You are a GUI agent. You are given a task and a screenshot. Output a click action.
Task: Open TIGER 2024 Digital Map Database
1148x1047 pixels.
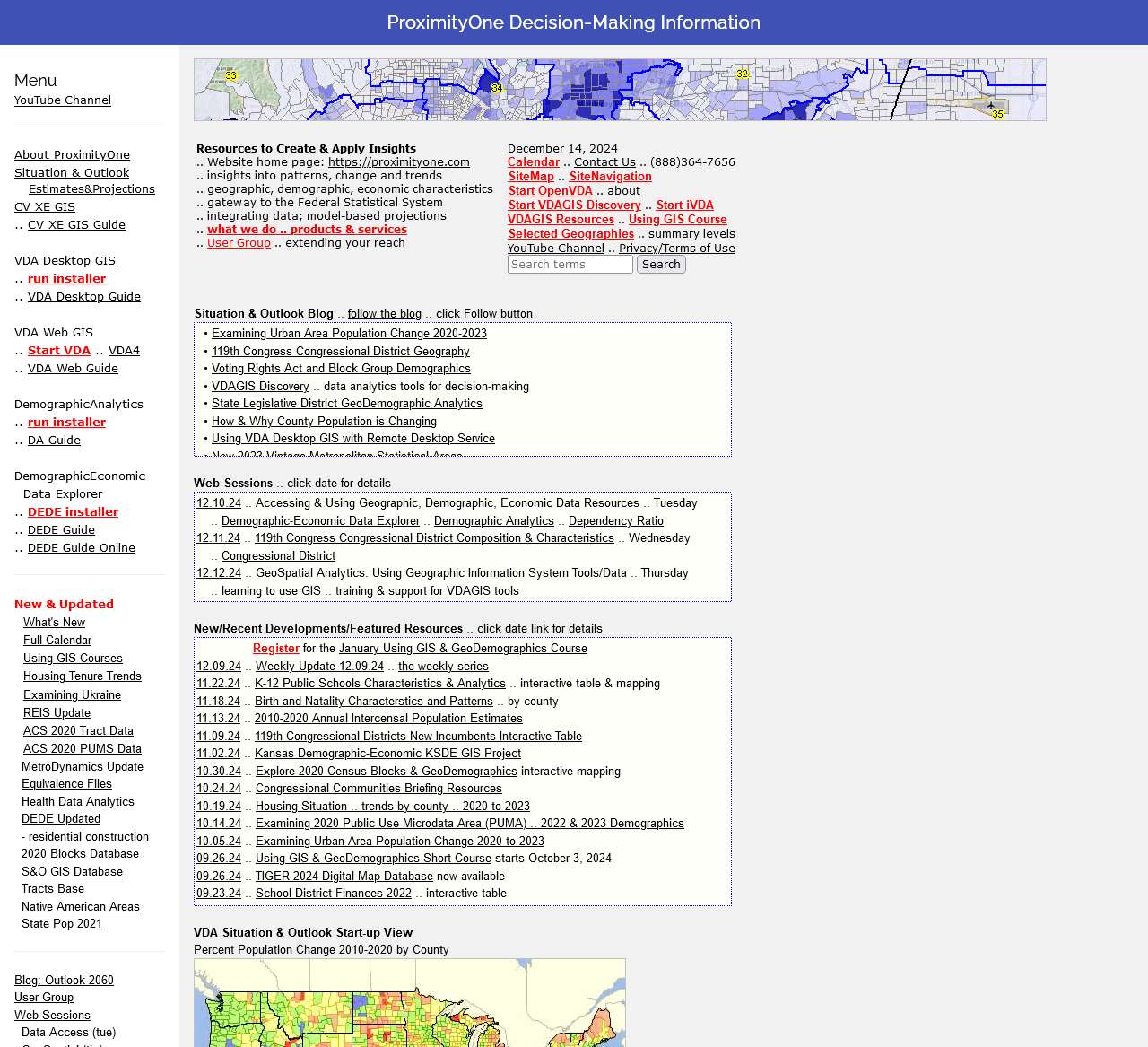tap(344, 877)
